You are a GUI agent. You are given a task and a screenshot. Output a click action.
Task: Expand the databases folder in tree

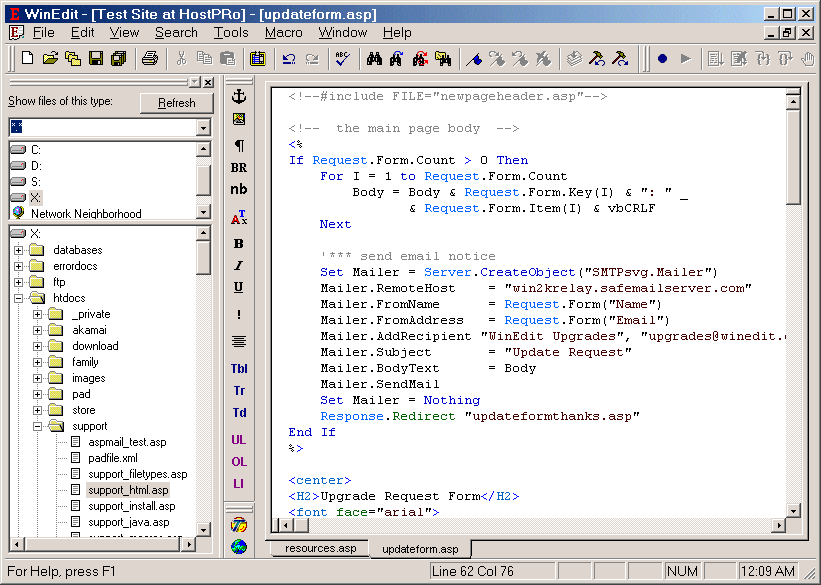click(x=18, y=250)
